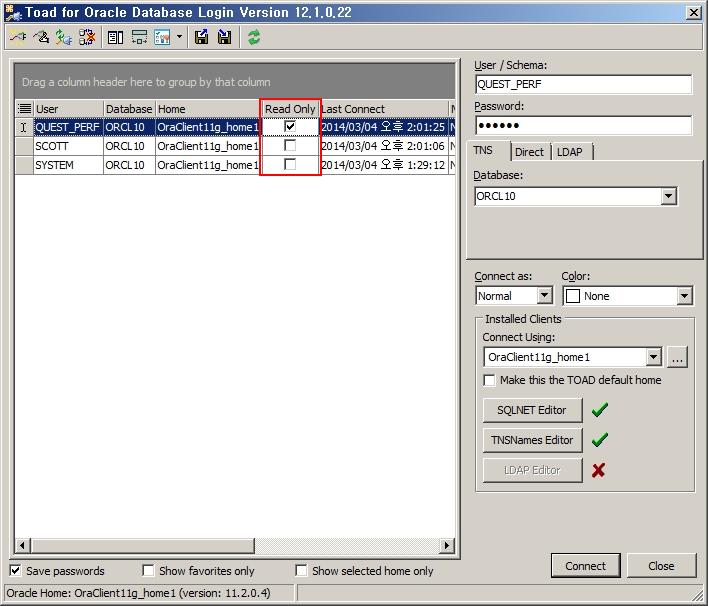Open the arrow beside checklist options icon
708x606 pixels.
pyautogui.click(x=179, y=37)
